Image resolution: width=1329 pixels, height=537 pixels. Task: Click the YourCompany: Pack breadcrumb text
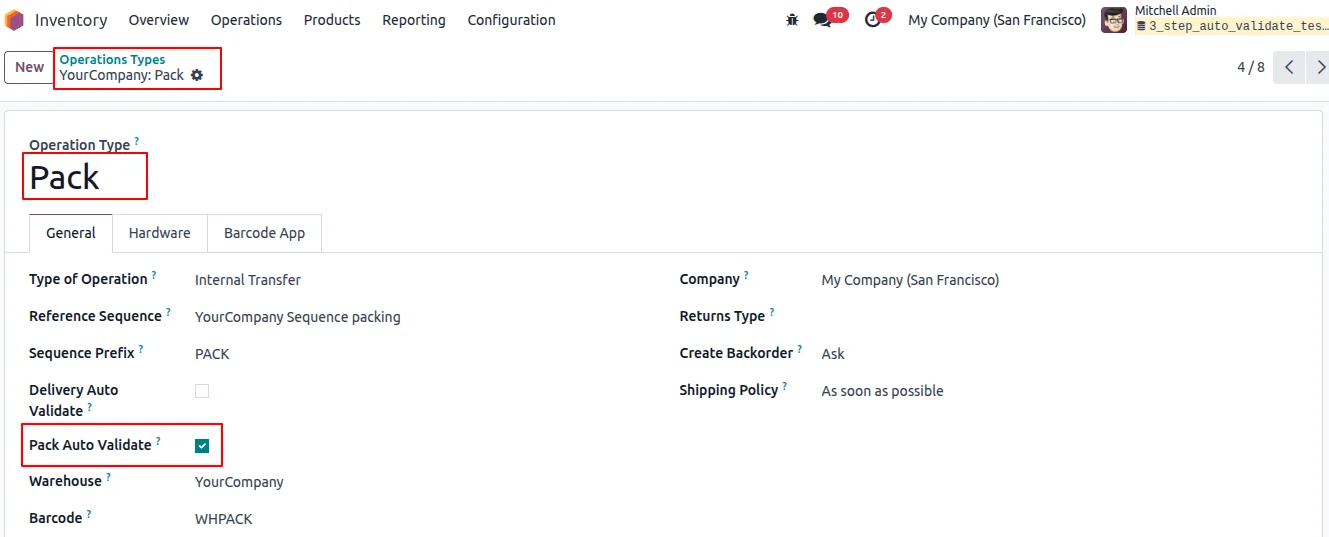[121, 75]
